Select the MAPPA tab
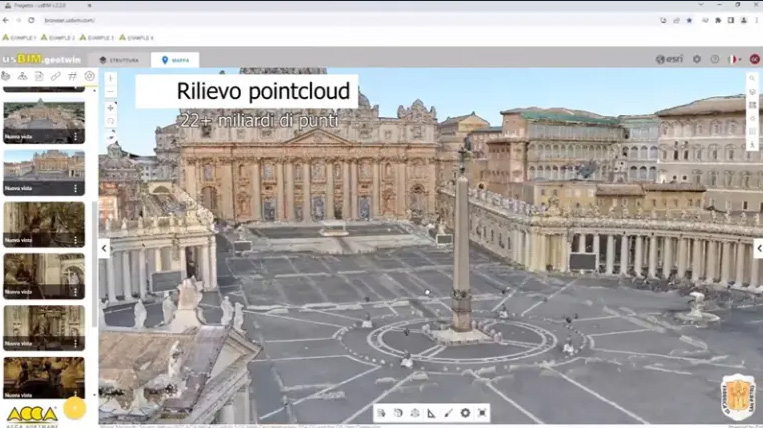763x428 pixels. (x=175, y=60)
